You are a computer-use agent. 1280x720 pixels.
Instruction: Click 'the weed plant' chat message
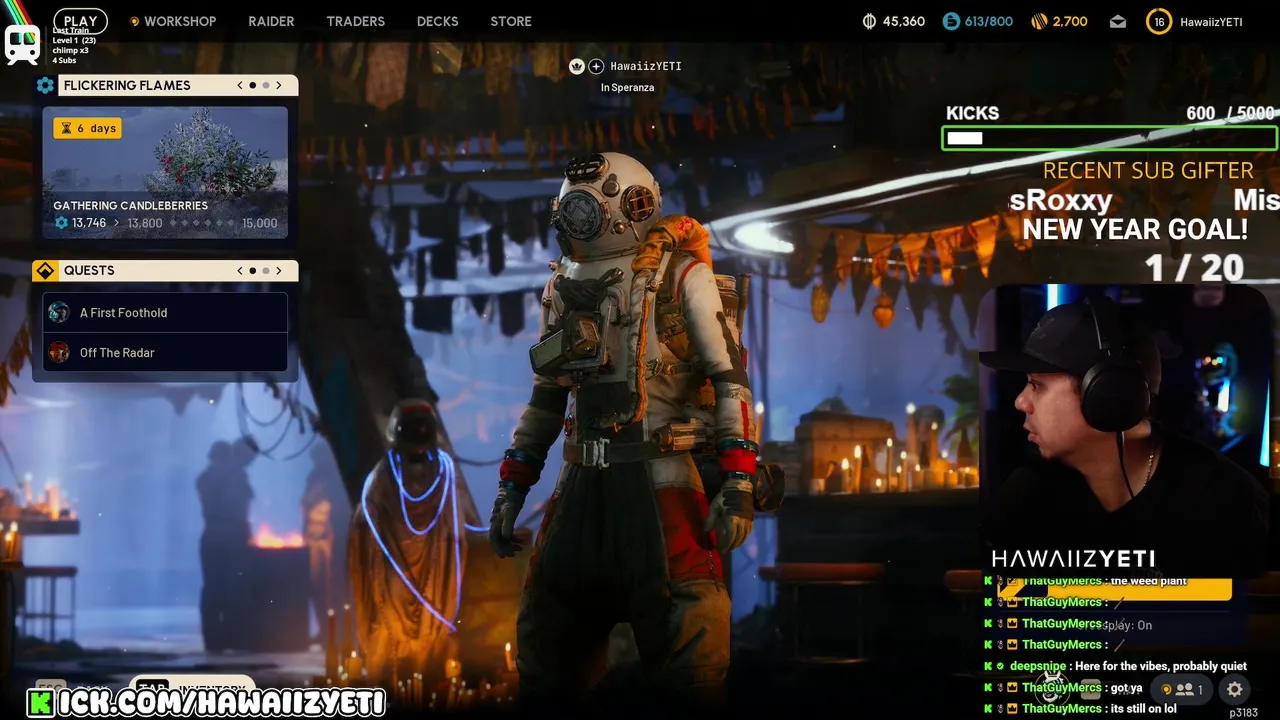[x=1148, y=581]
